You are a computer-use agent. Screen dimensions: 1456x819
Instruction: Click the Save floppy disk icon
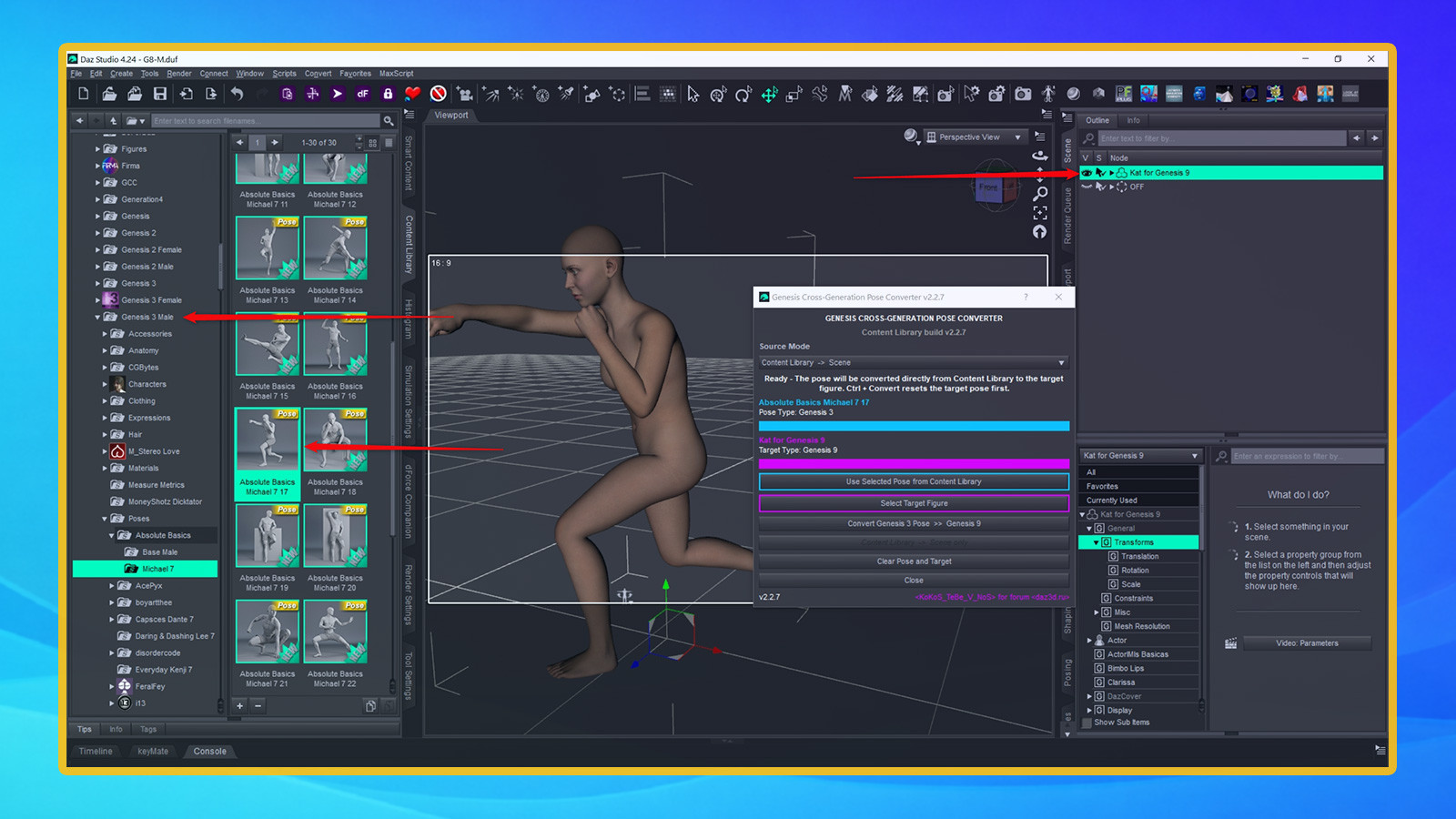click(x=160, y=94)
